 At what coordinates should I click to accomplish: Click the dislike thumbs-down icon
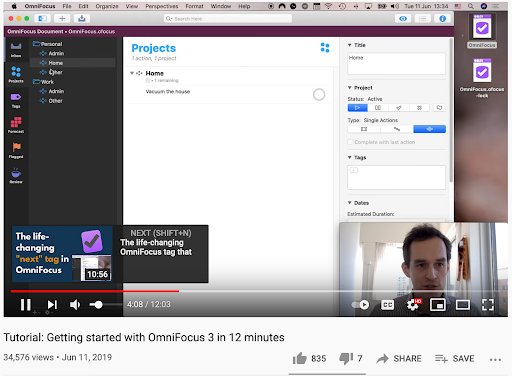[346, 359]
